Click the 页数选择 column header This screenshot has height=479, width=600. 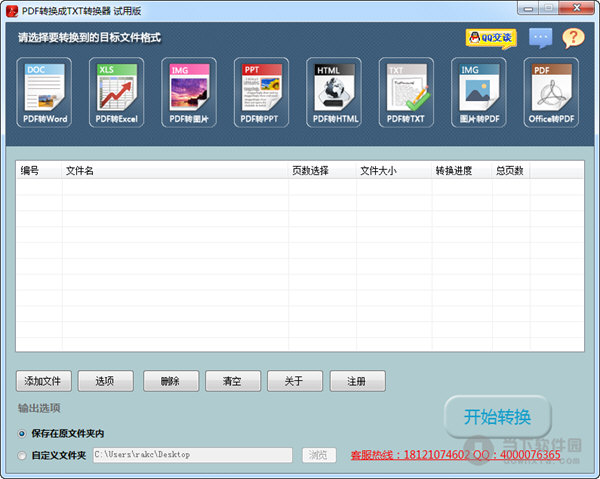(x=322, y=170)
